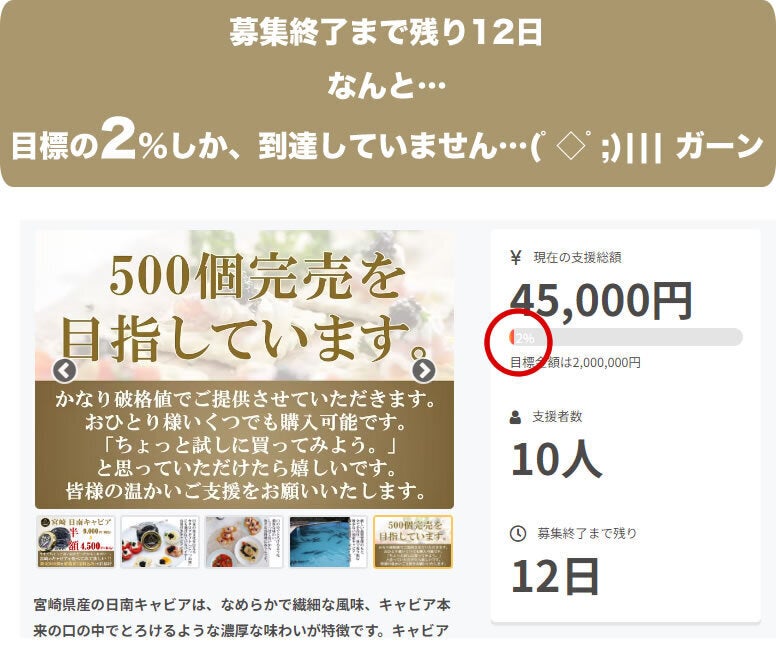Click the 10人 supporters count
776x658 pixels.
pos(555,460)
